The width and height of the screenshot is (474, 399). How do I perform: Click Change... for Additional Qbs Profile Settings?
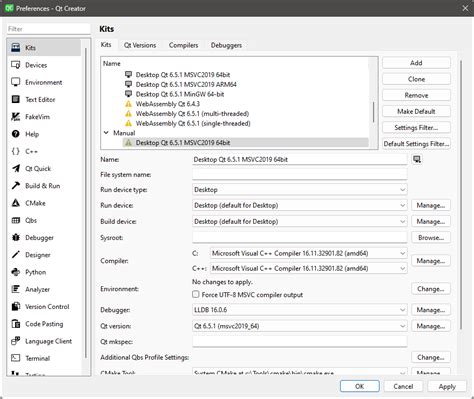tap(431, 357)
